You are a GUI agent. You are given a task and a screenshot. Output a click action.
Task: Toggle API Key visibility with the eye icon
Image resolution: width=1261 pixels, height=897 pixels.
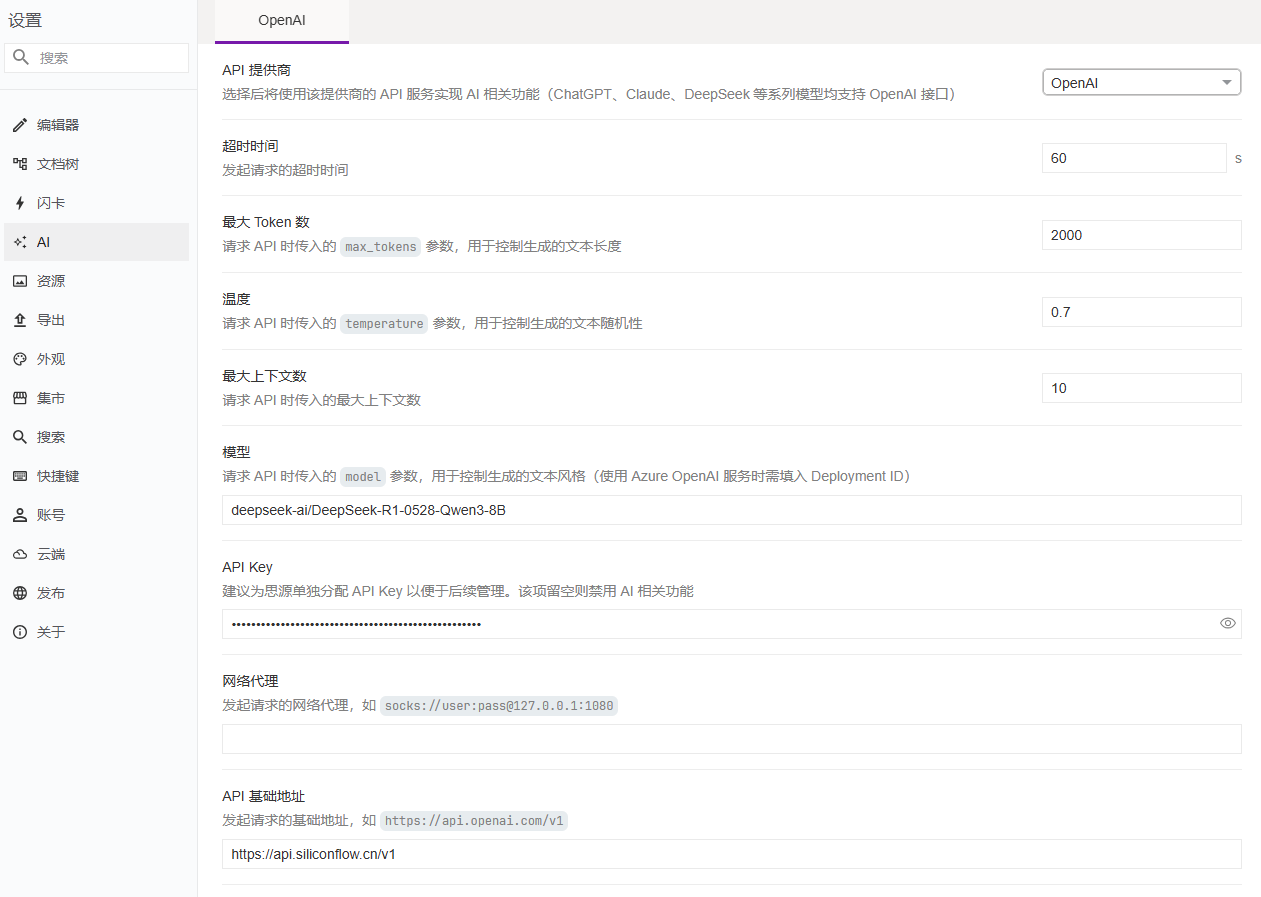(x=1227, y=623)
